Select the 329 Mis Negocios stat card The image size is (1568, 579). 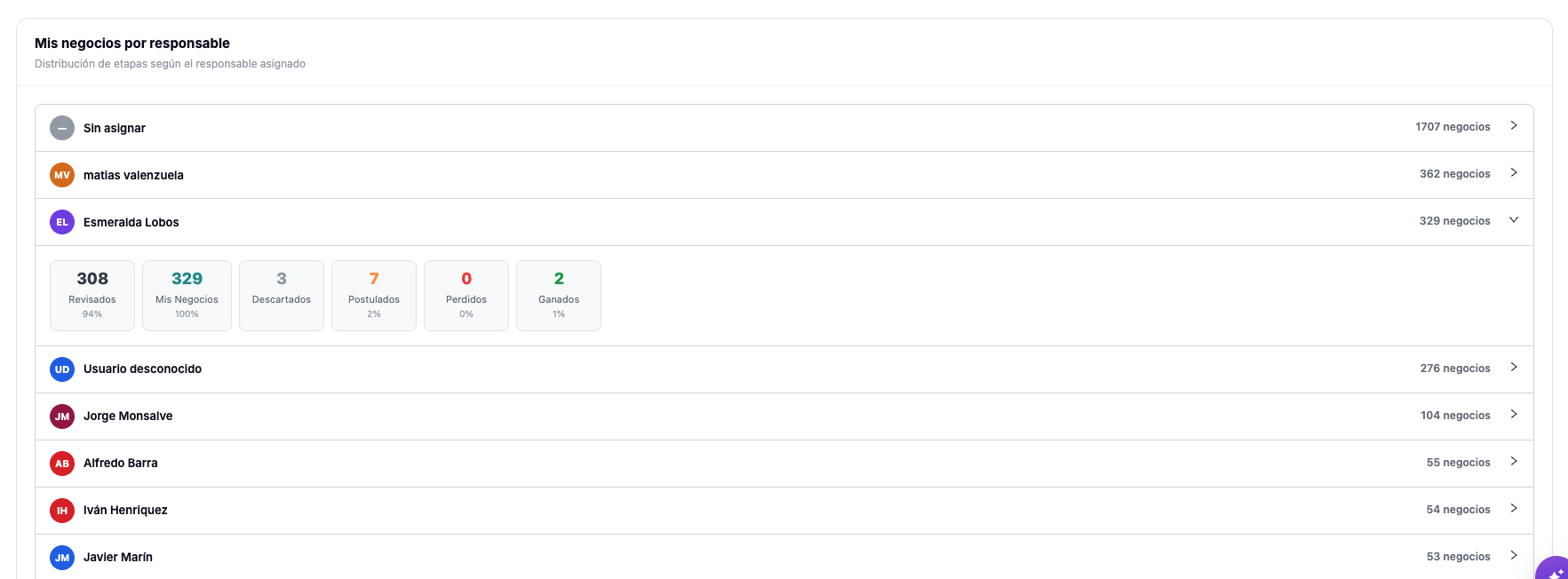pos(187,296)
